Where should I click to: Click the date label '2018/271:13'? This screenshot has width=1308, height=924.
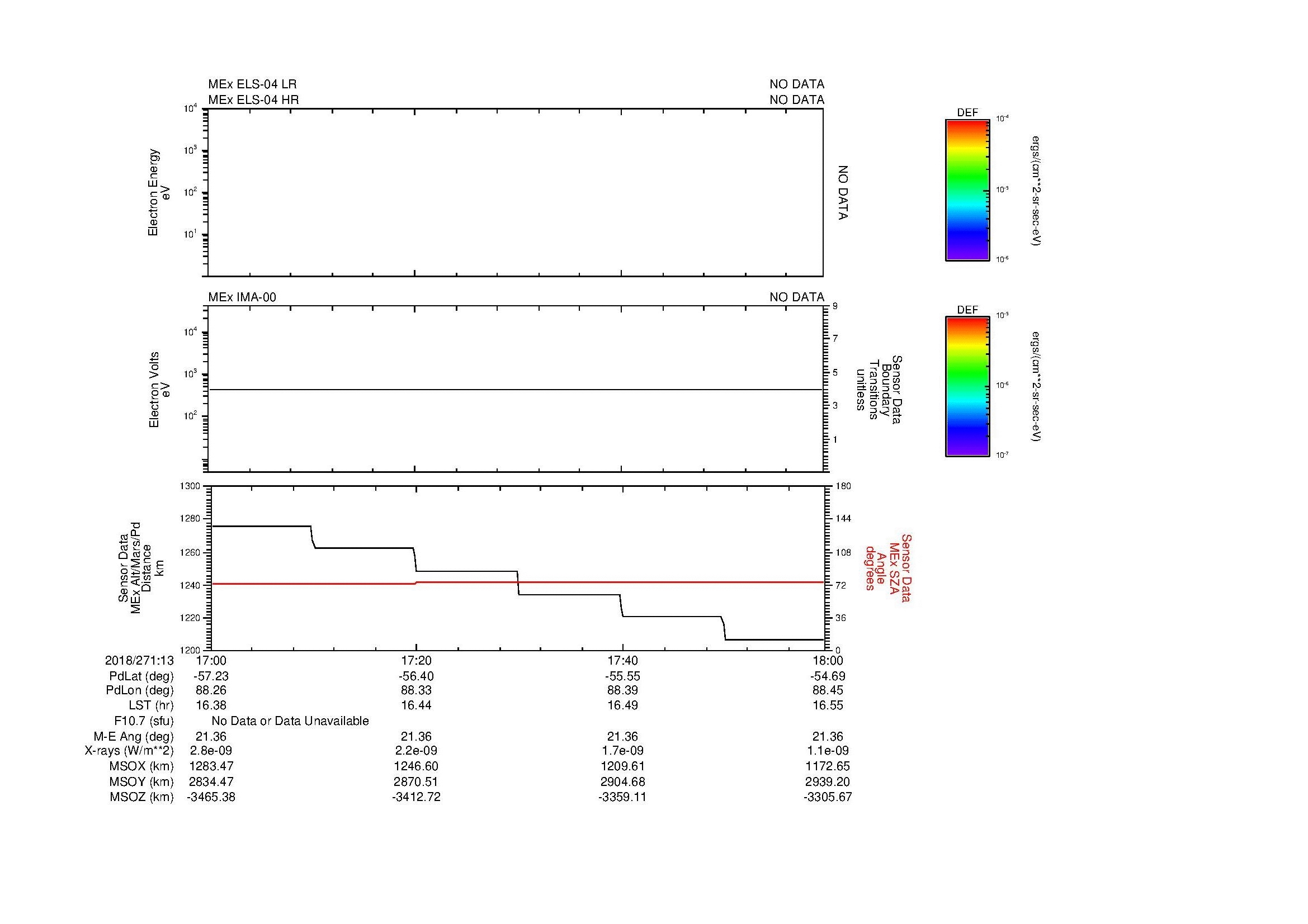click(x=139, y=660)
